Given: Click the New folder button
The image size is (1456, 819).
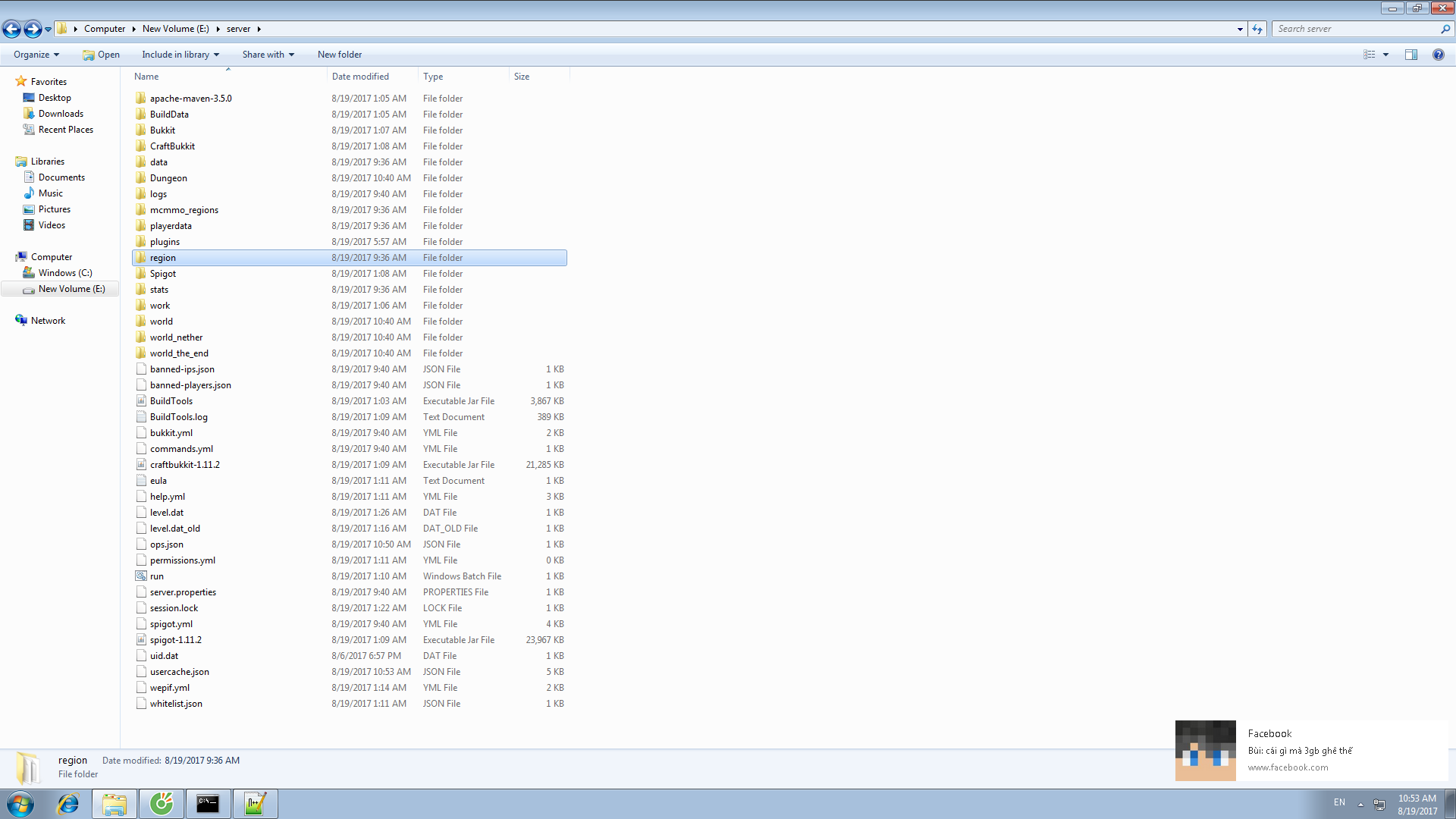Looking at the screenshot, I should [339, 55].
